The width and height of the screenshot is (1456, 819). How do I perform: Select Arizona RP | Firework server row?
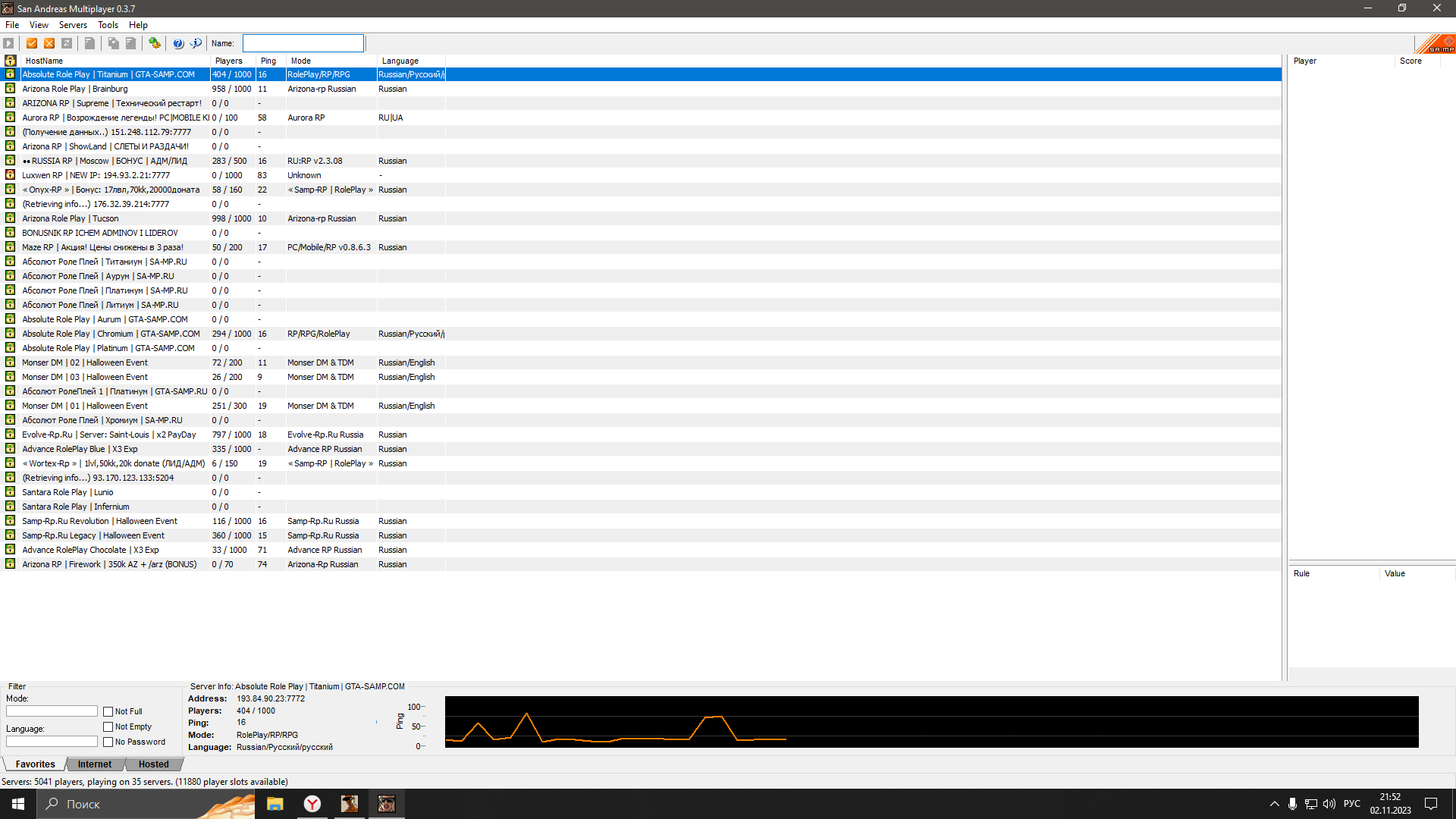[641, 564]
